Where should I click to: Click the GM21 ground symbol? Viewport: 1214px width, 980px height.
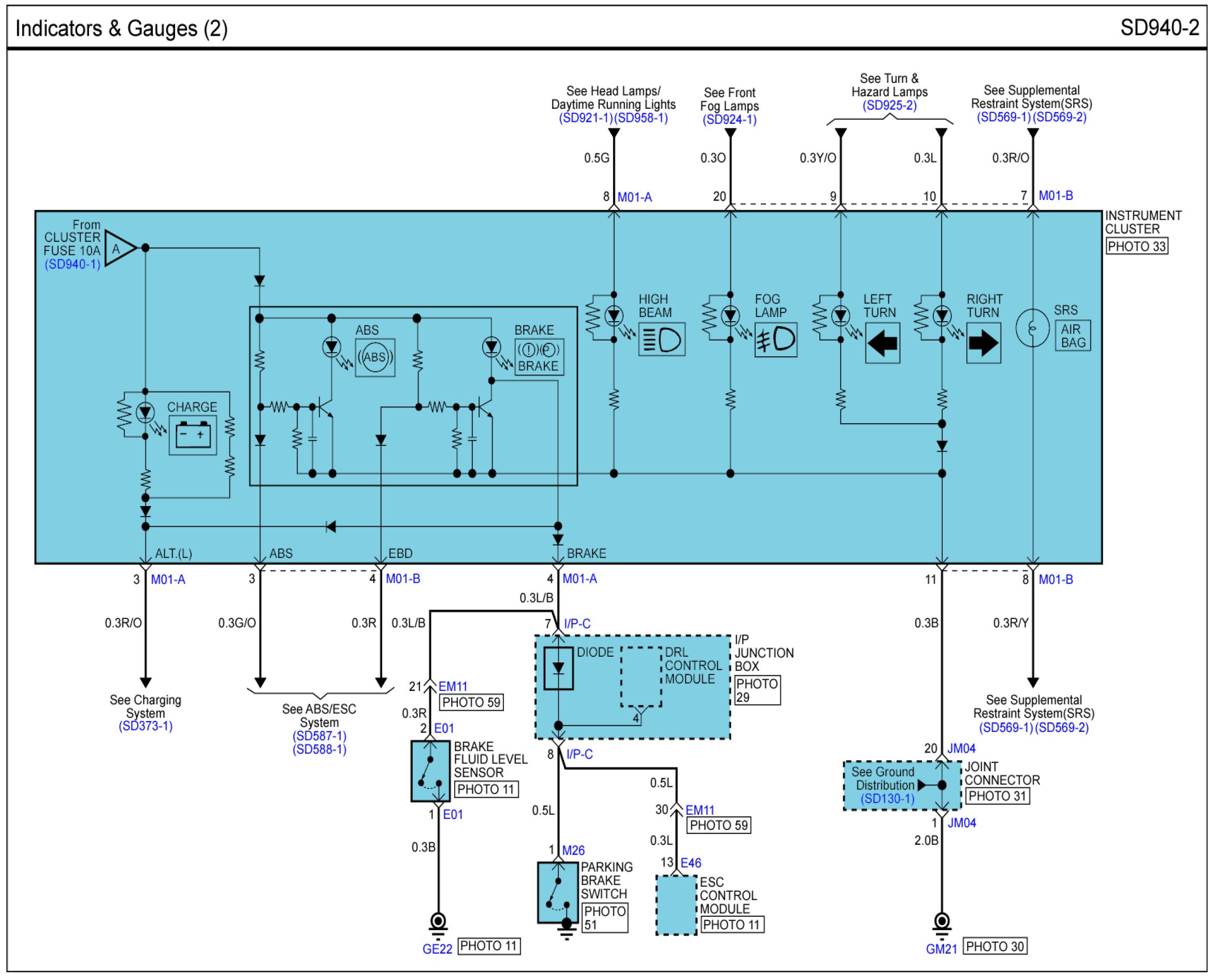click(x=941, y=924)
